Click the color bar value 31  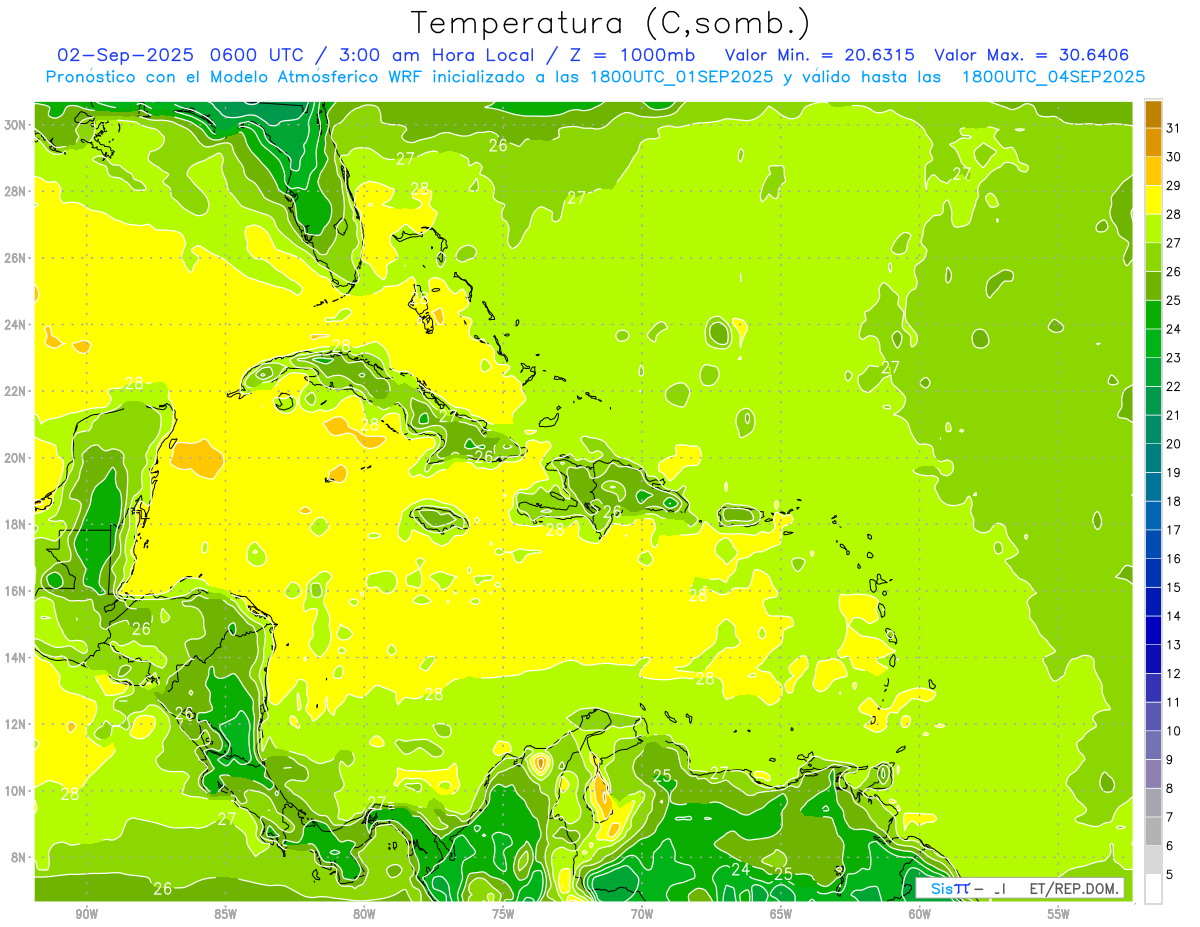pyautogui.click(x=1174, y=127)
